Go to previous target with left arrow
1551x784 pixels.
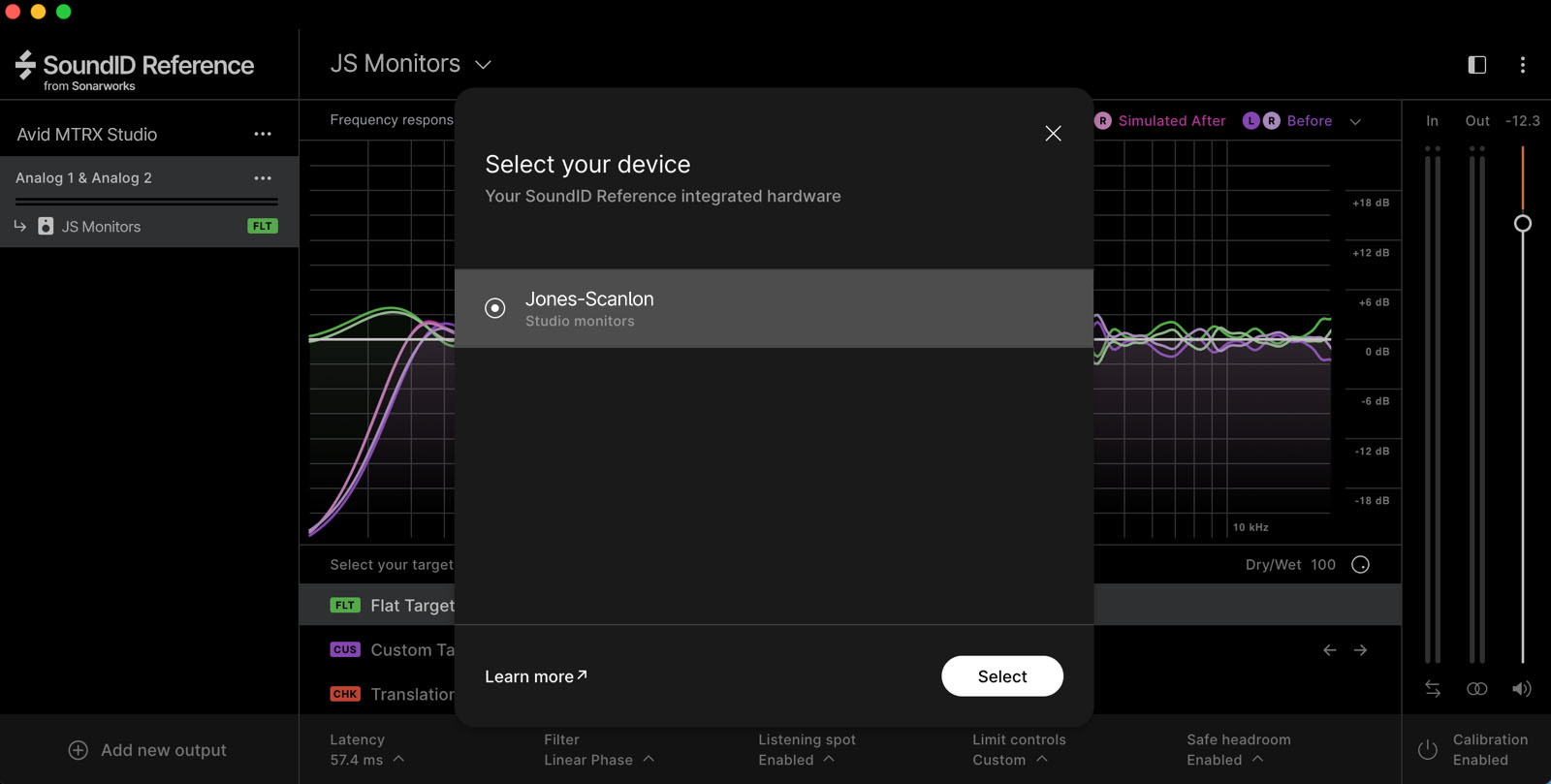click(1330, 650)
